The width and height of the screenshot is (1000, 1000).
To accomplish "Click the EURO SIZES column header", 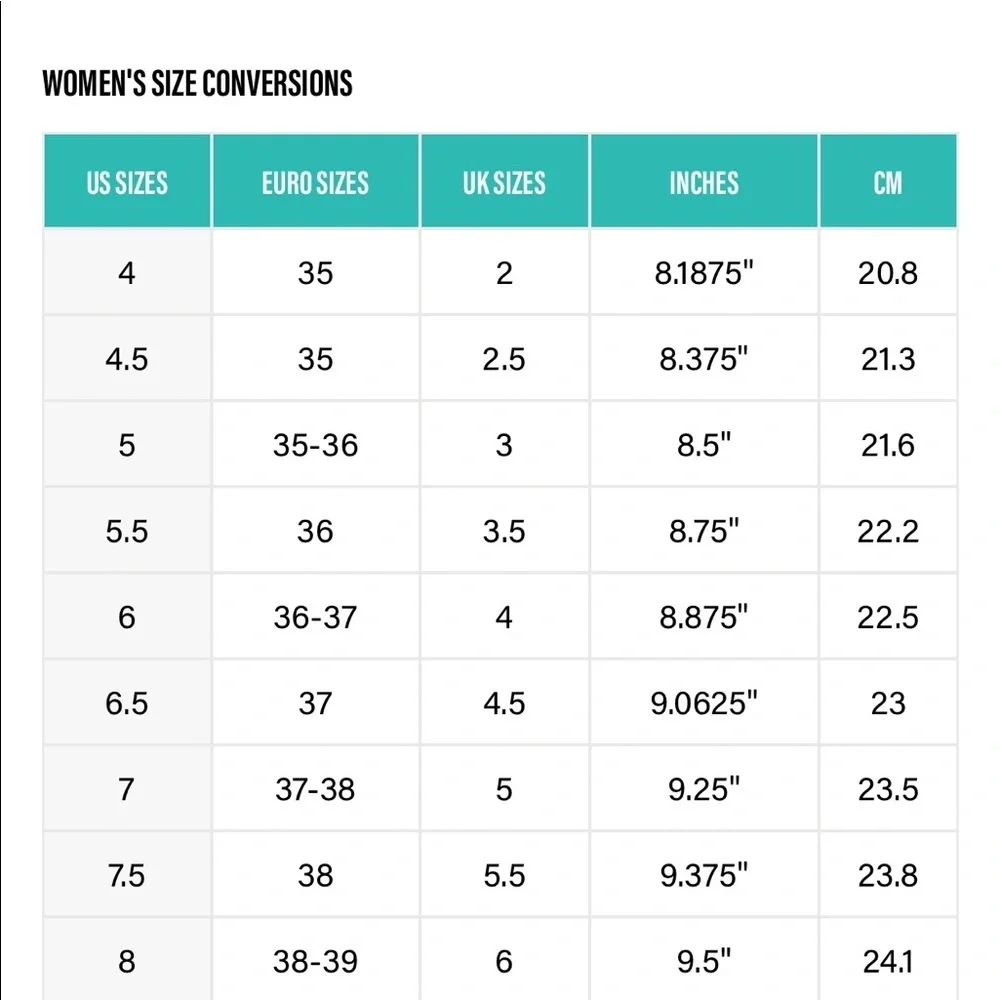I will [x=316, y=181].
